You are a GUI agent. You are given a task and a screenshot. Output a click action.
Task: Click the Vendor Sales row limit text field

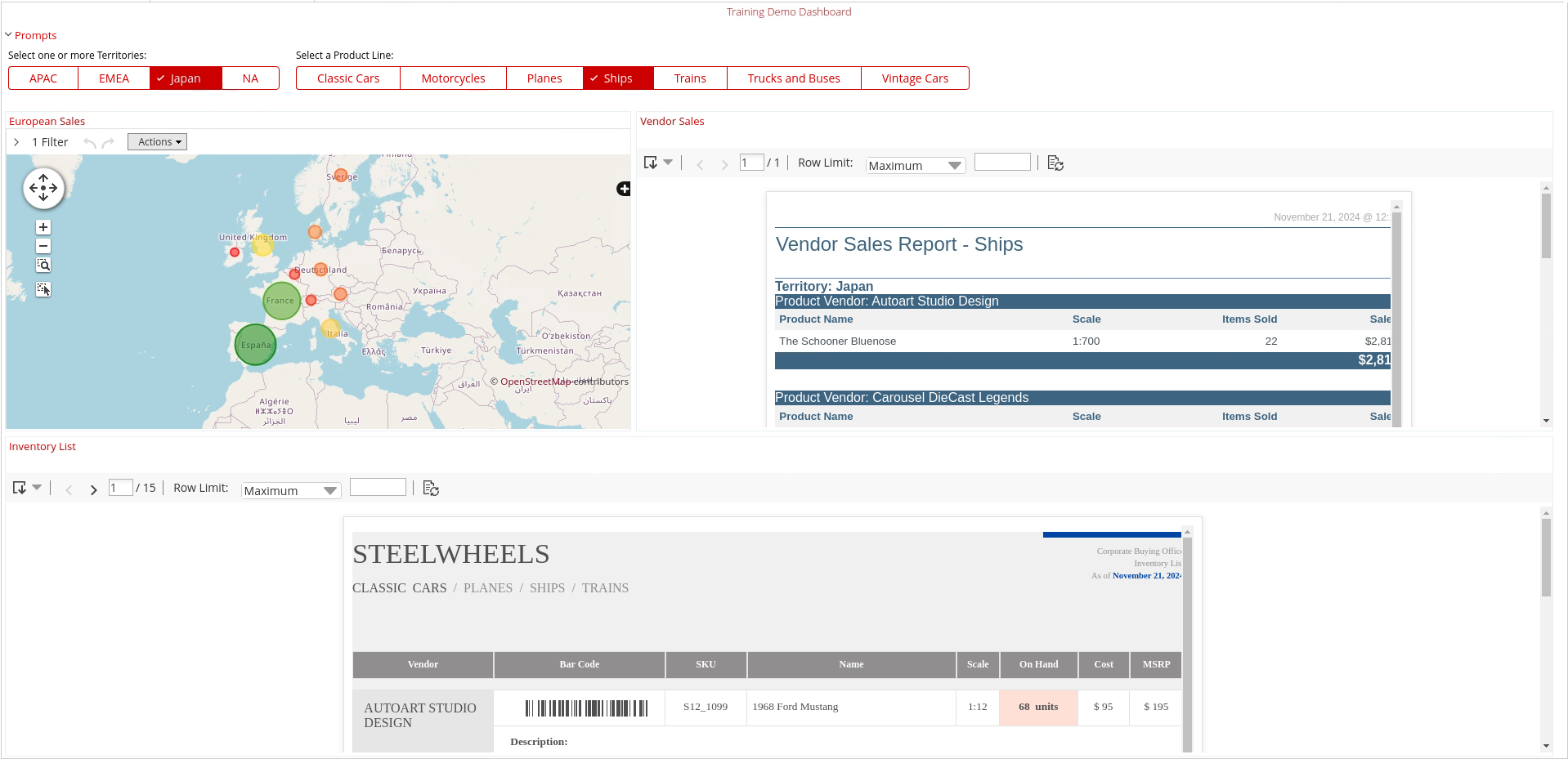point(1002,162)
